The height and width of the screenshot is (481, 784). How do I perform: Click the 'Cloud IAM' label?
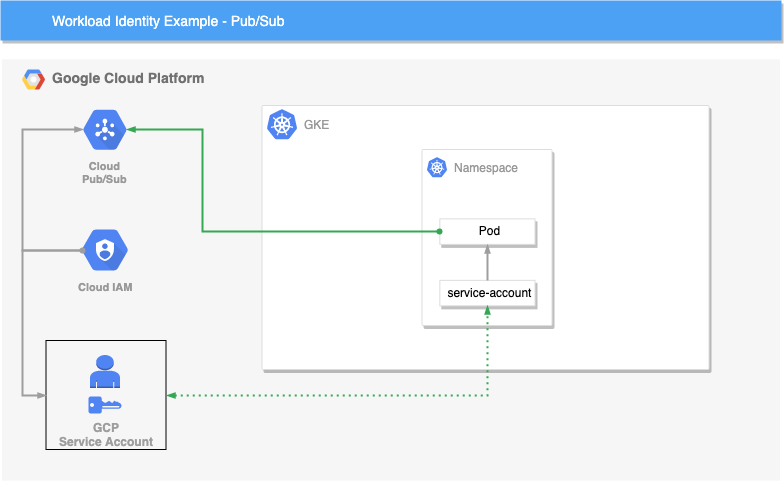pyautogui.click(x=105, y=287)
